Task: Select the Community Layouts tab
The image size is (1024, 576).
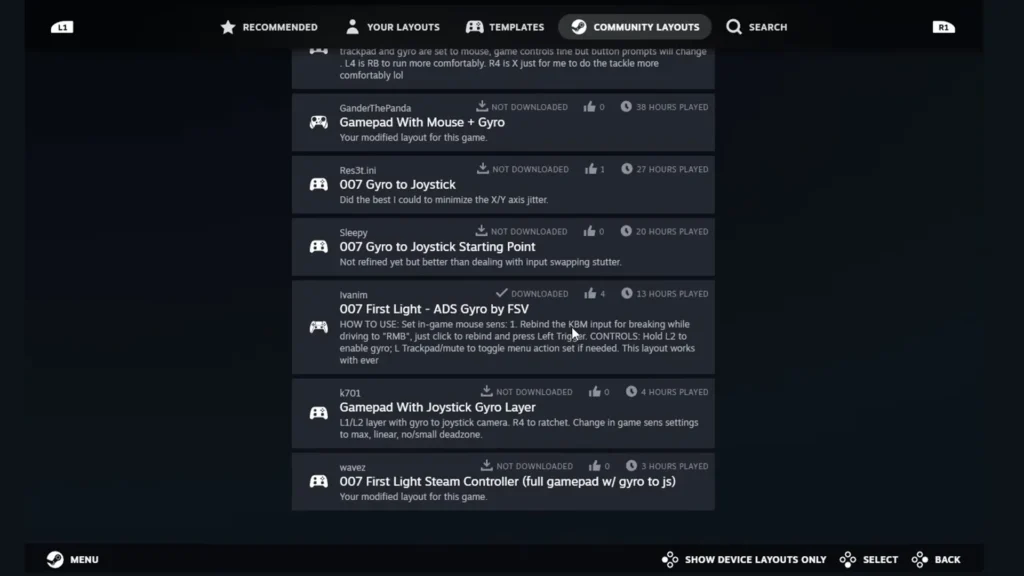Action: (635, 27)
